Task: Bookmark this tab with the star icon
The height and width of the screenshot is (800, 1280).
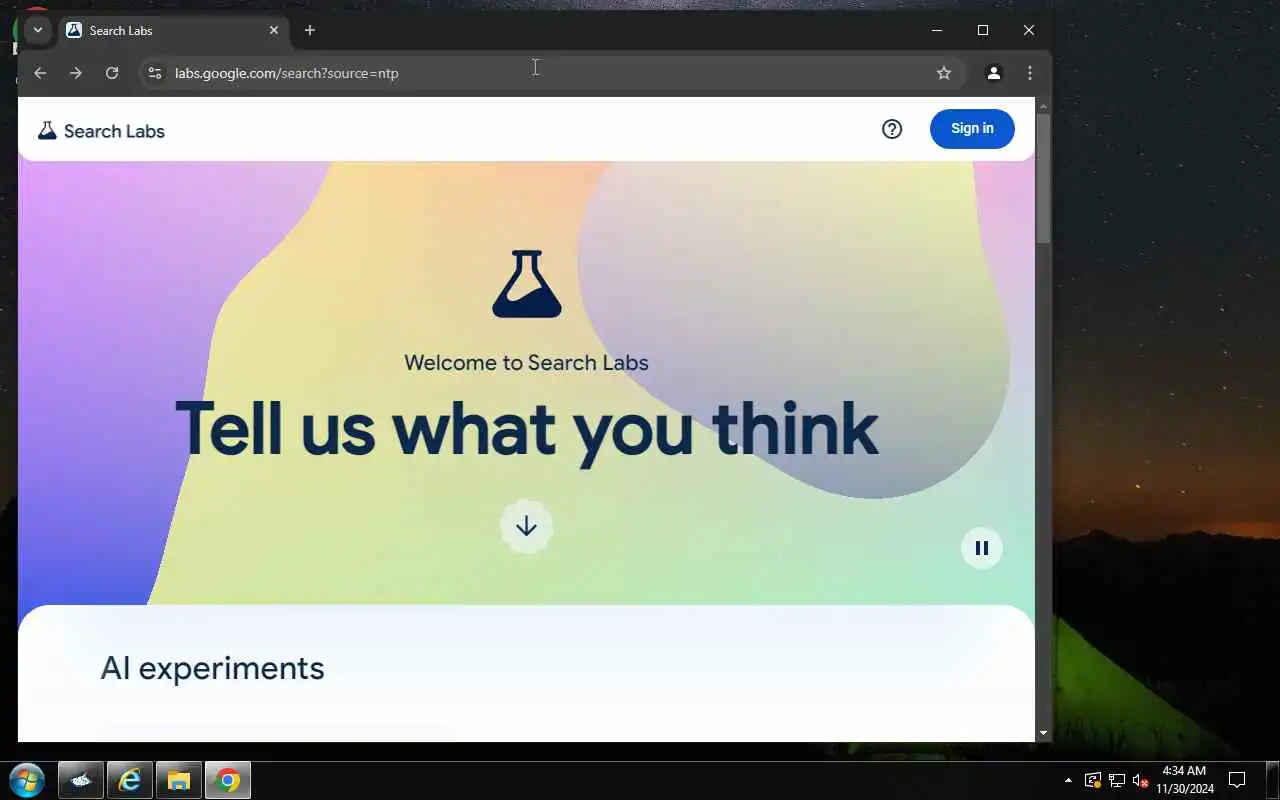Action: (944, 73)
